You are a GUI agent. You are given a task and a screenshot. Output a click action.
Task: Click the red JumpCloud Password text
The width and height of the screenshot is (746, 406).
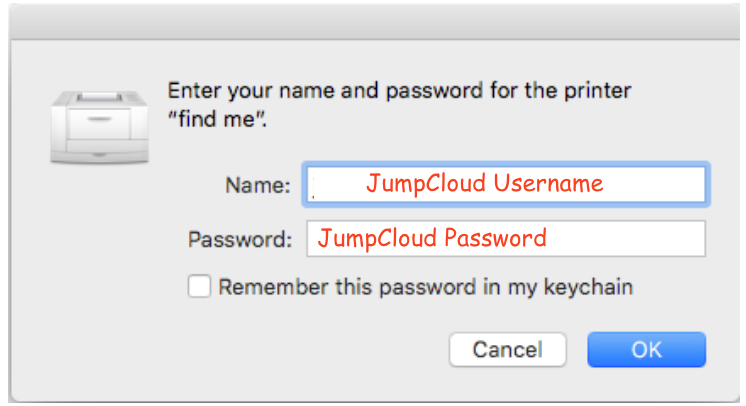(432, 238)
